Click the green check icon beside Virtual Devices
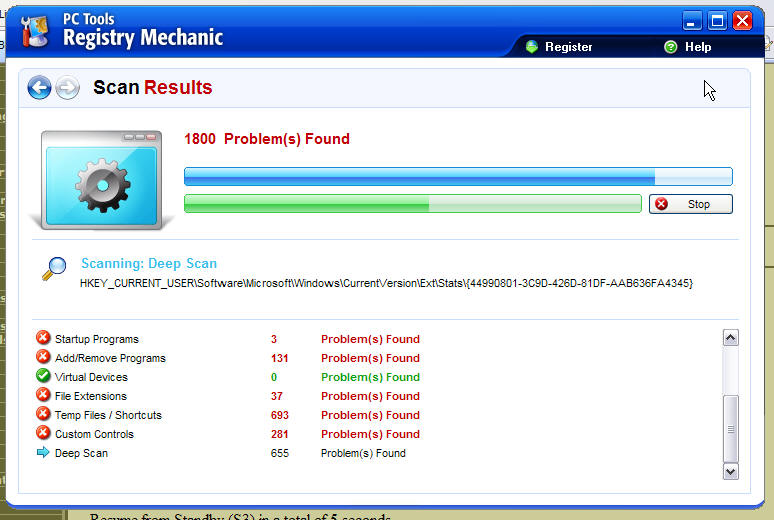The image size is (774, 520). pos(43,375)
